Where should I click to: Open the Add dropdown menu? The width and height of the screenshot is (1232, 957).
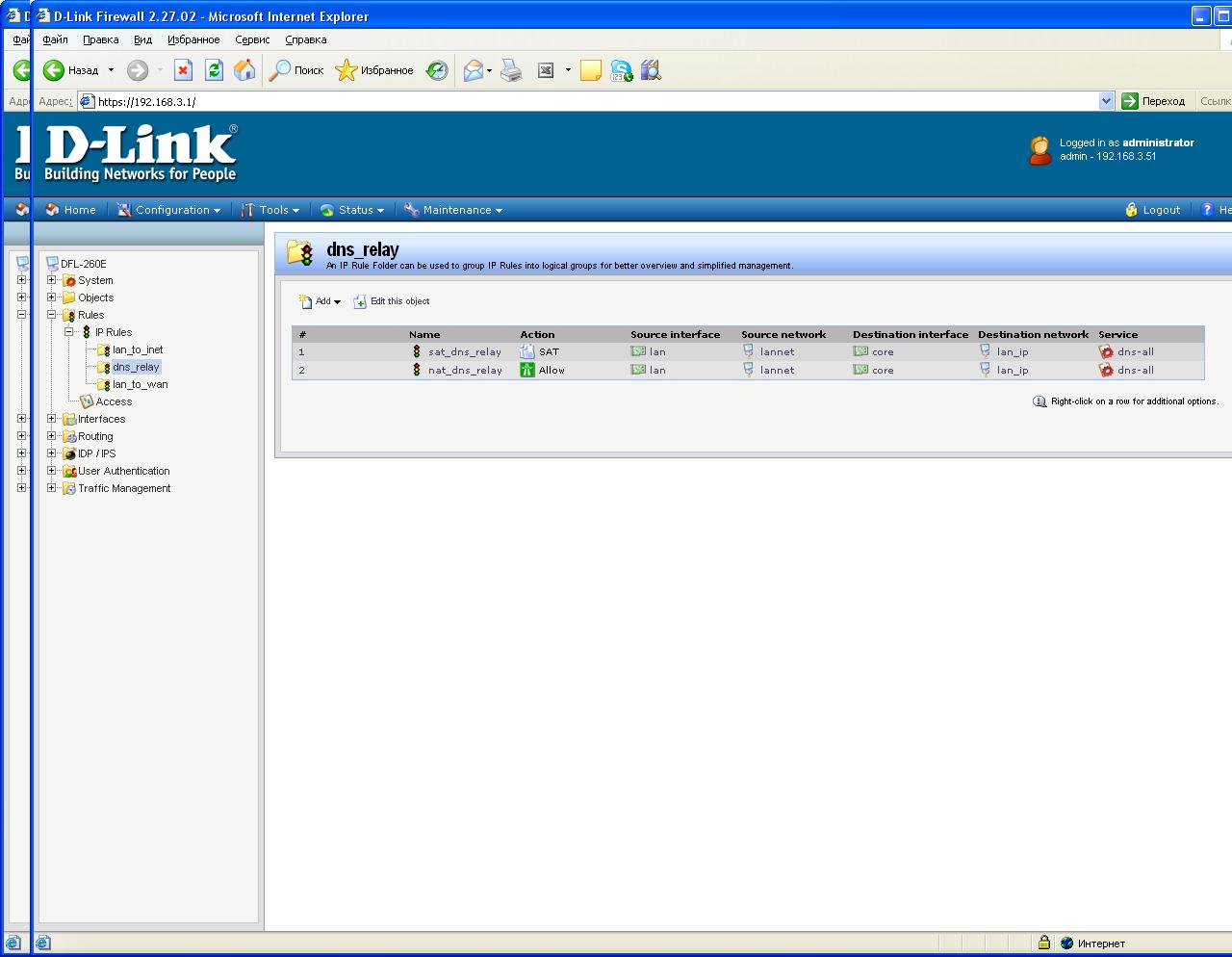coord(320,301)
